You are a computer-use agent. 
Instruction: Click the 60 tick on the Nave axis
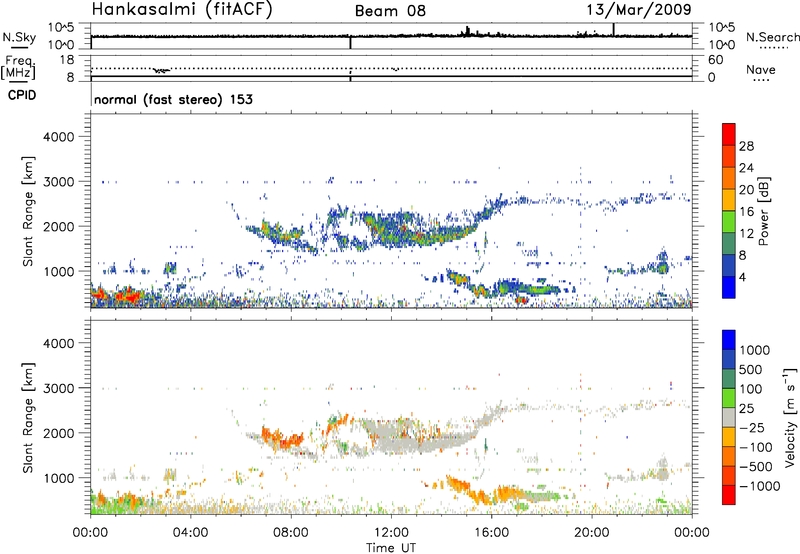tap(716, 60)
